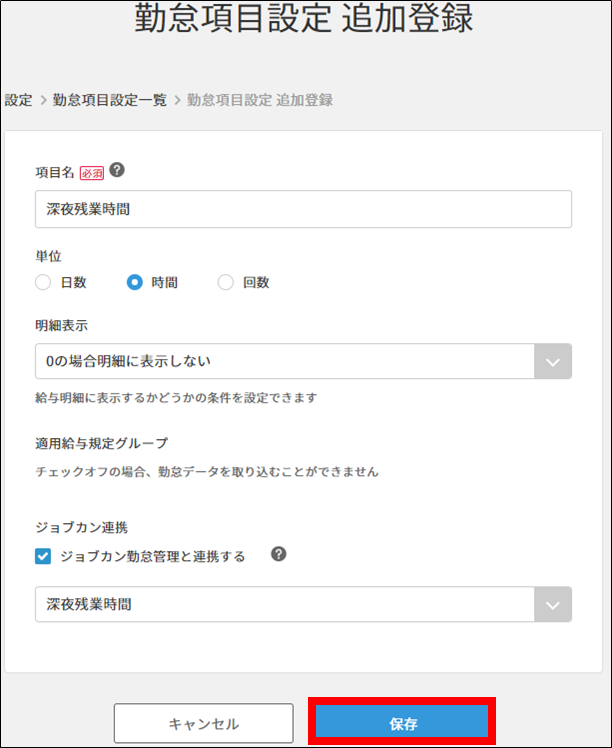Select the 時間 radio button

[x=134, y=283]
